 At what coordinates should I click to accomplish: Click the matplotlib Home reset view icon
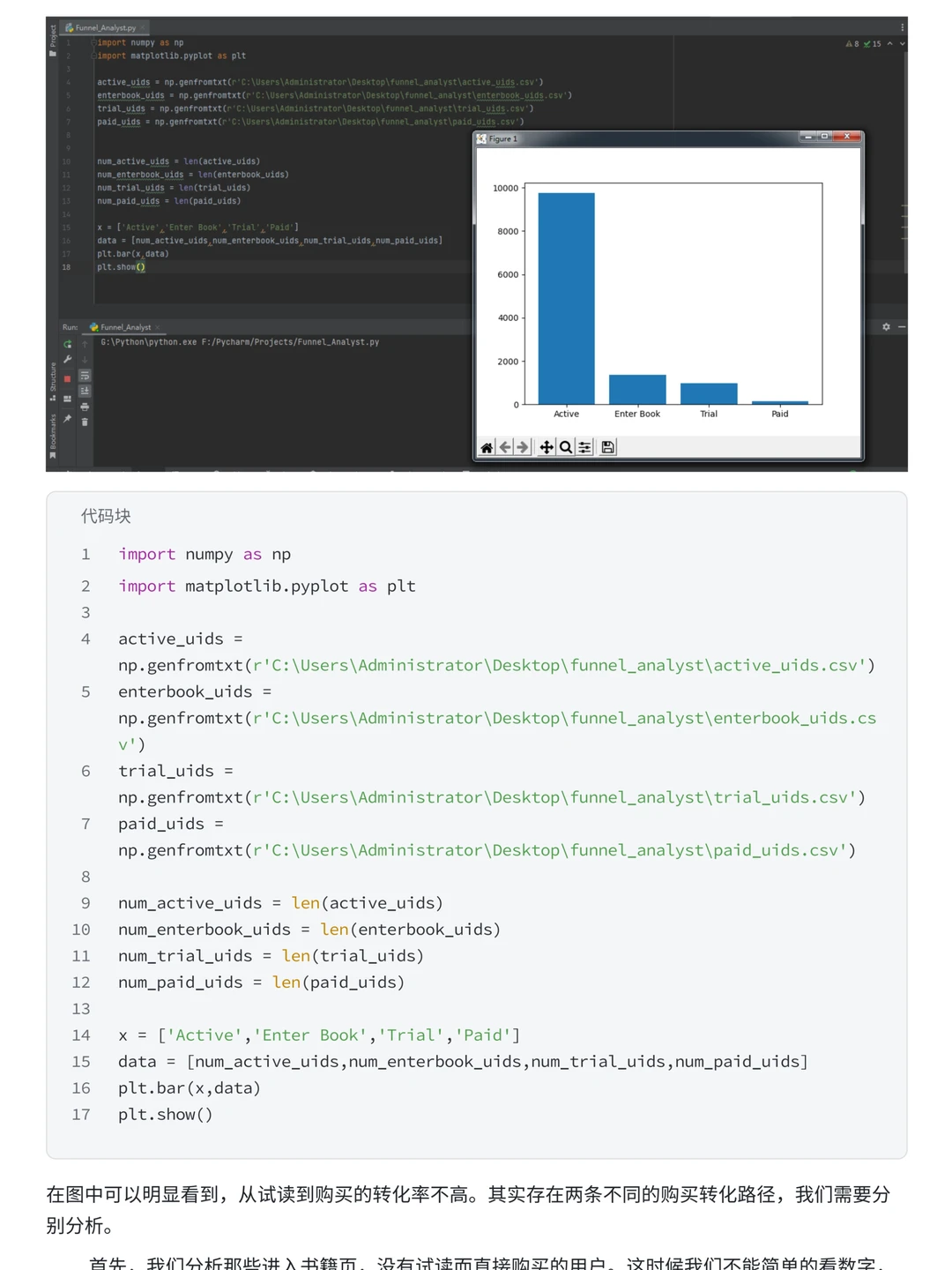[487, 447]
